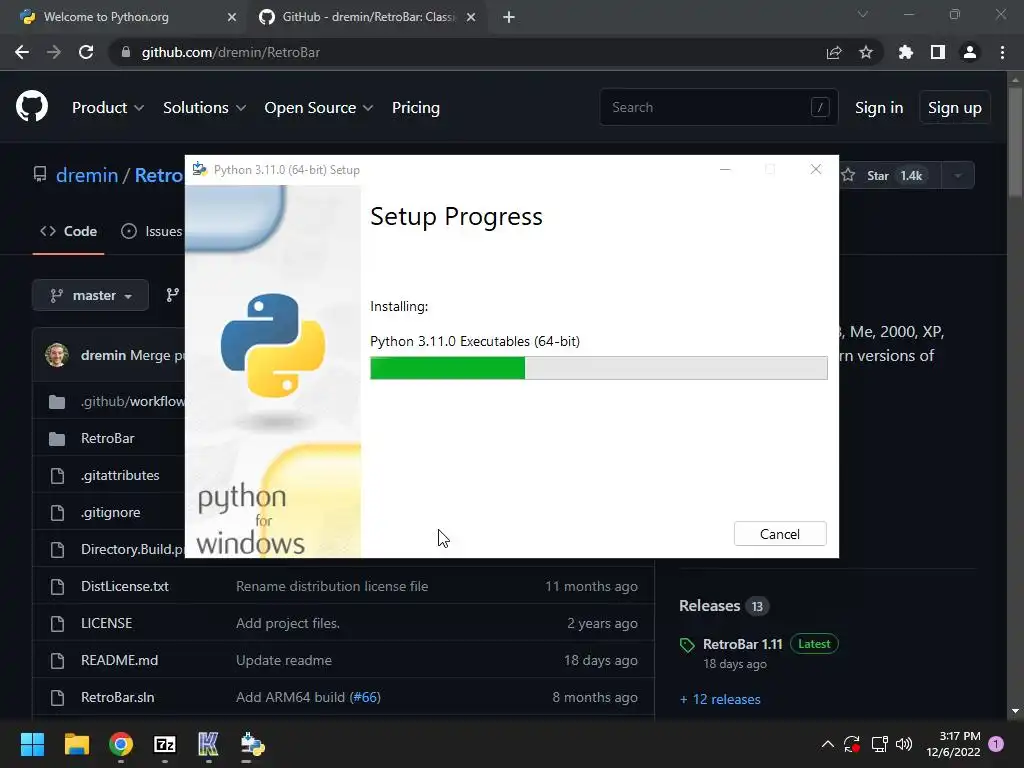This screenshot has width=1024, height=768.
Task: Click 'Rename distribution license file' commit message
Action: click(x=332, y=586)
